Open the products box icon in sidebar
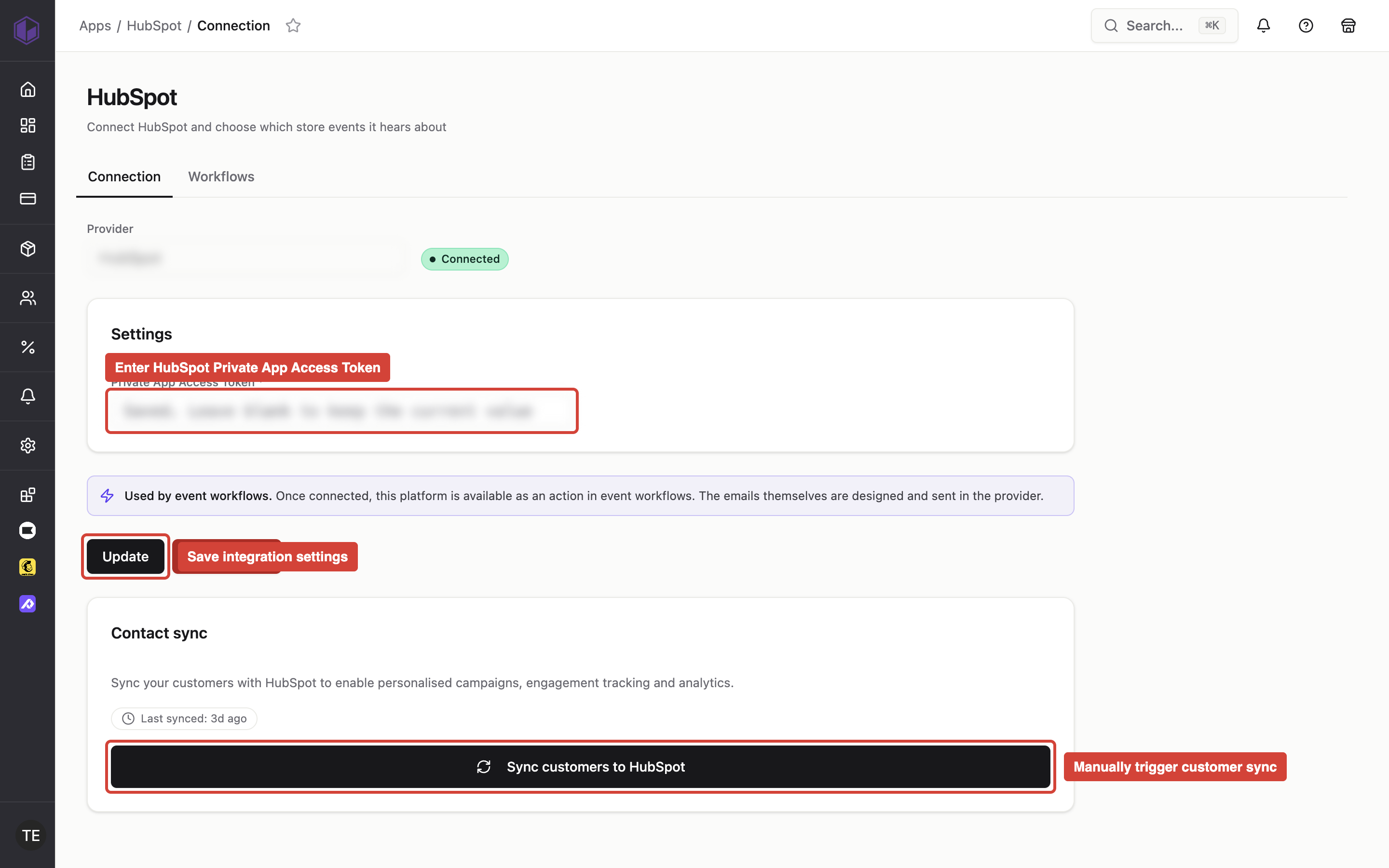The image size is (1389, 868). (x=27, y=248)
